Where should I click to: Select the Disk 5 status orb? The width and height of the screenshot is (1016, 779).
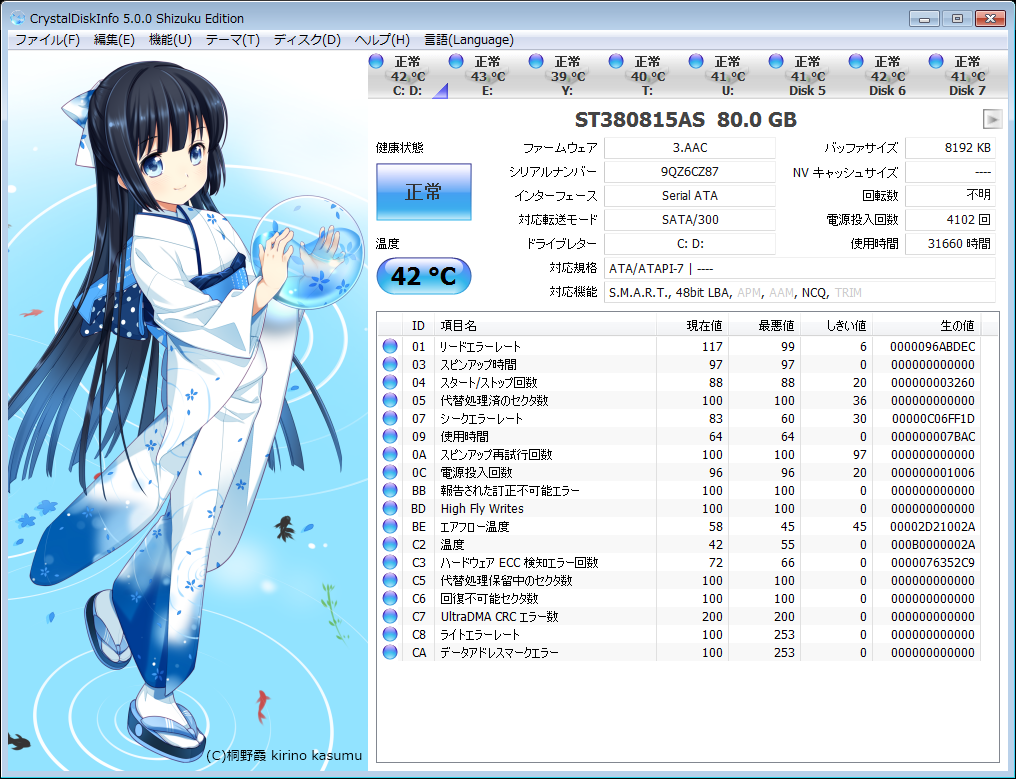click(776, 61)
